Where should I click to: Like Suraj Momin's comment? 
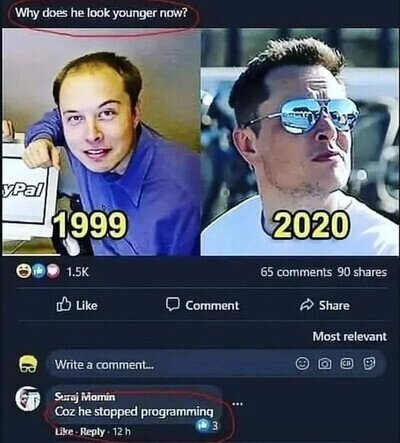point(63,431)
